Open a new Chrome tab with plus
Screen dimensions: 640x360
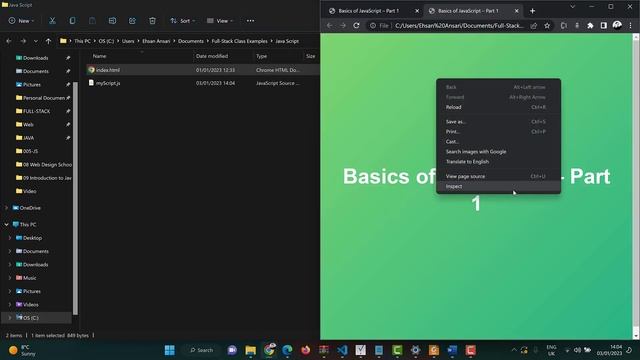[x=532, y=11]
